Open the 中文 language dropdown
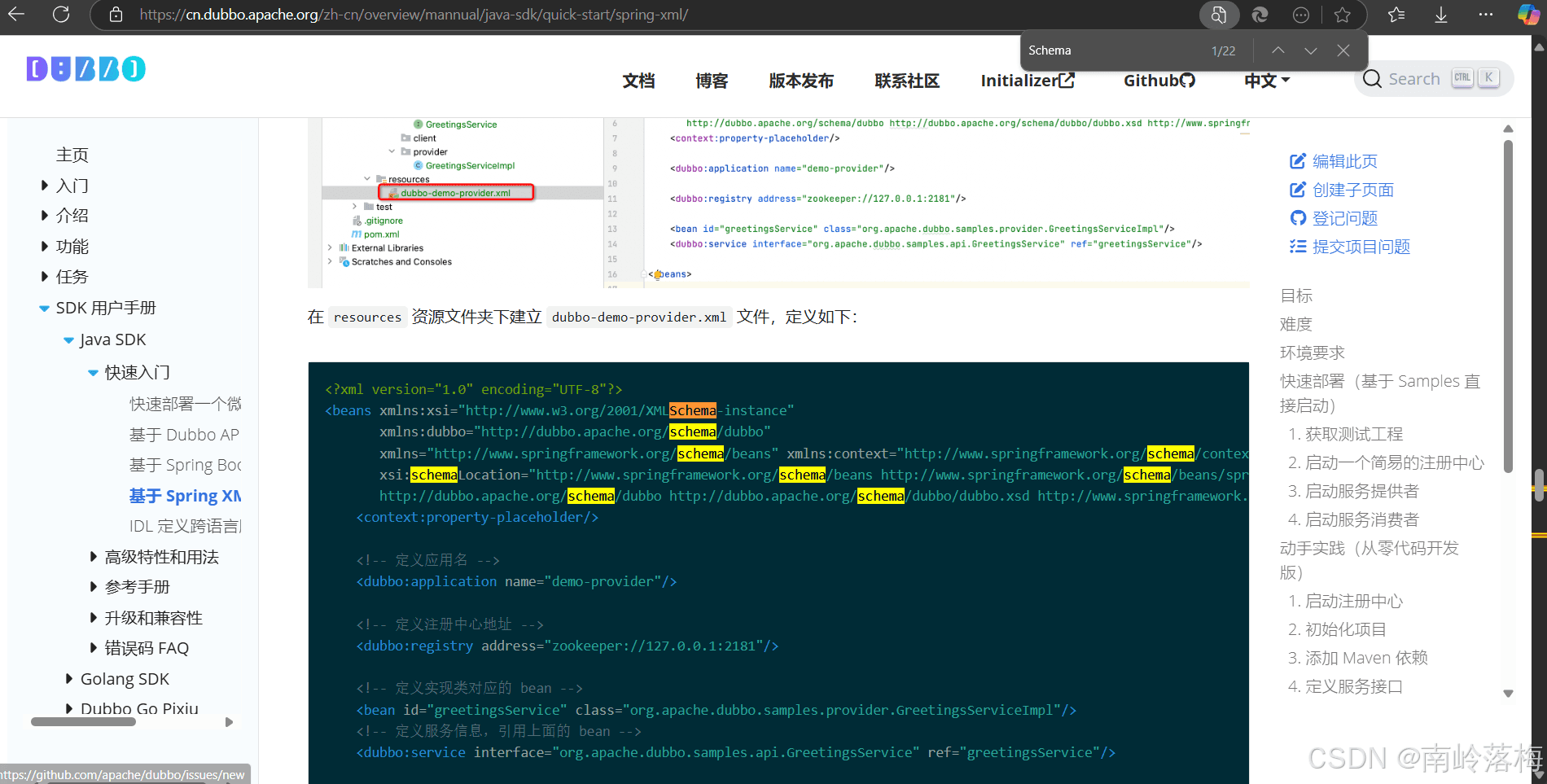The image size is (1547, 784). 1267,81
